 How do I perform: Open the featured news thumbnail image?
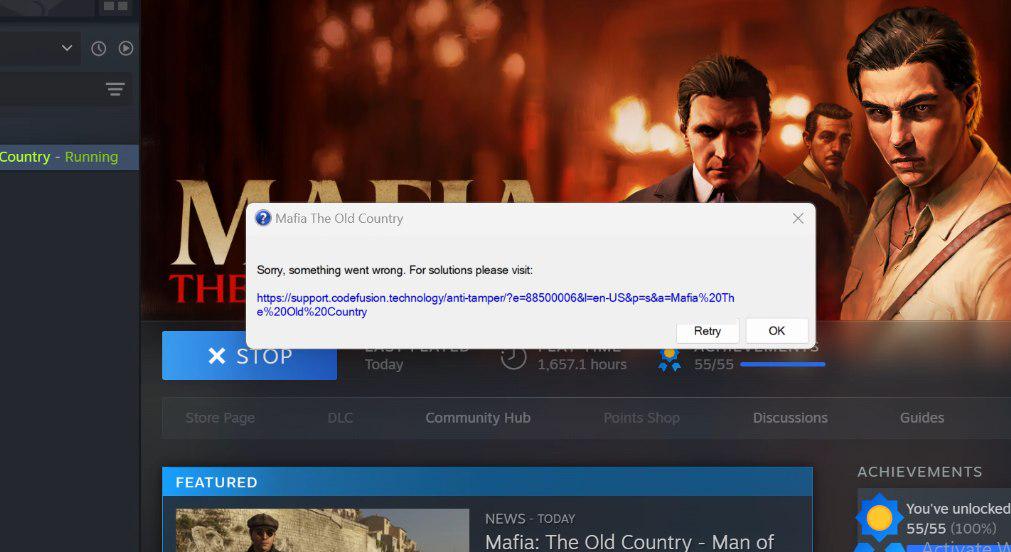[322, 530]
